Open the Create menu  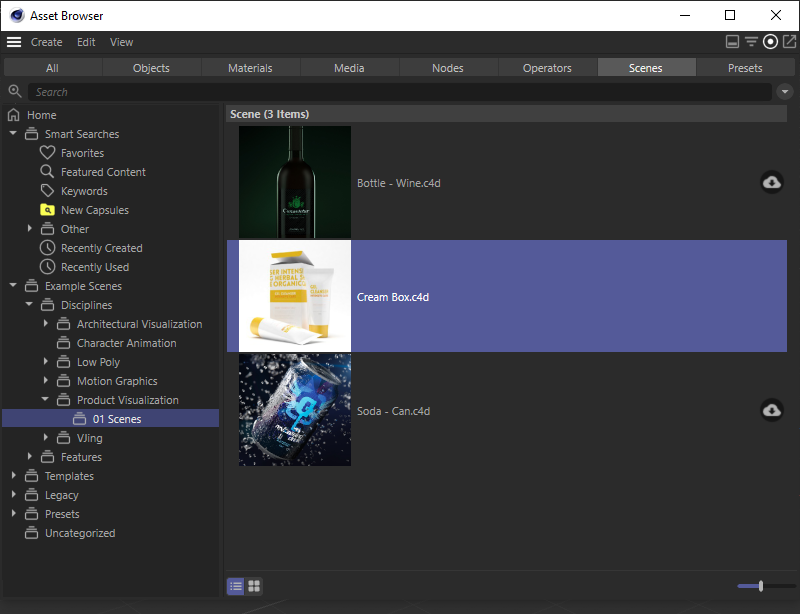pyautogui.click(x=46, y=42)
